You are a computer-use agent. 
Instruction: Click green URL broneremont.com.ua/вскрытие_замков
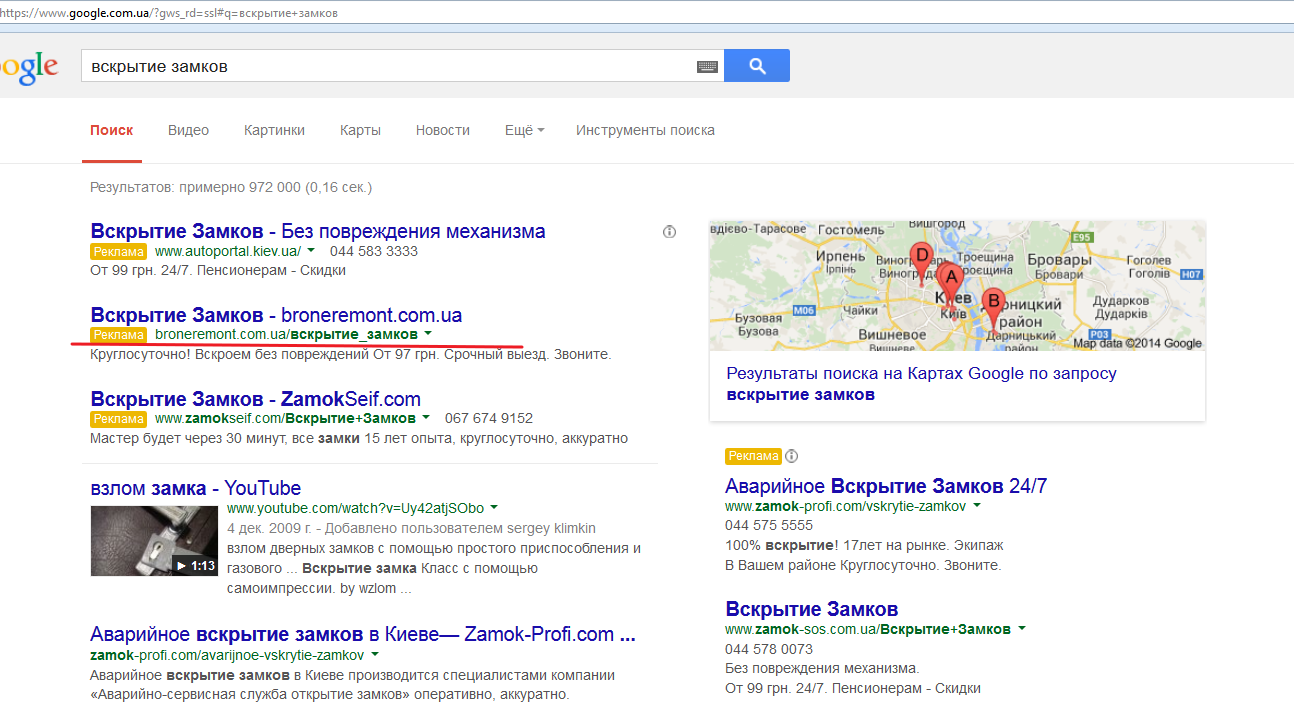(286, 333)
